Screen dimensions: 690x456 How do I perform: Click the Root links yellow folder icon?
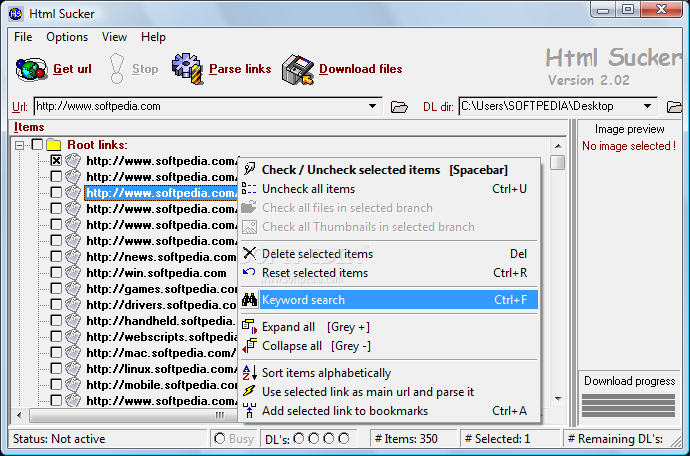pos(54,144)
